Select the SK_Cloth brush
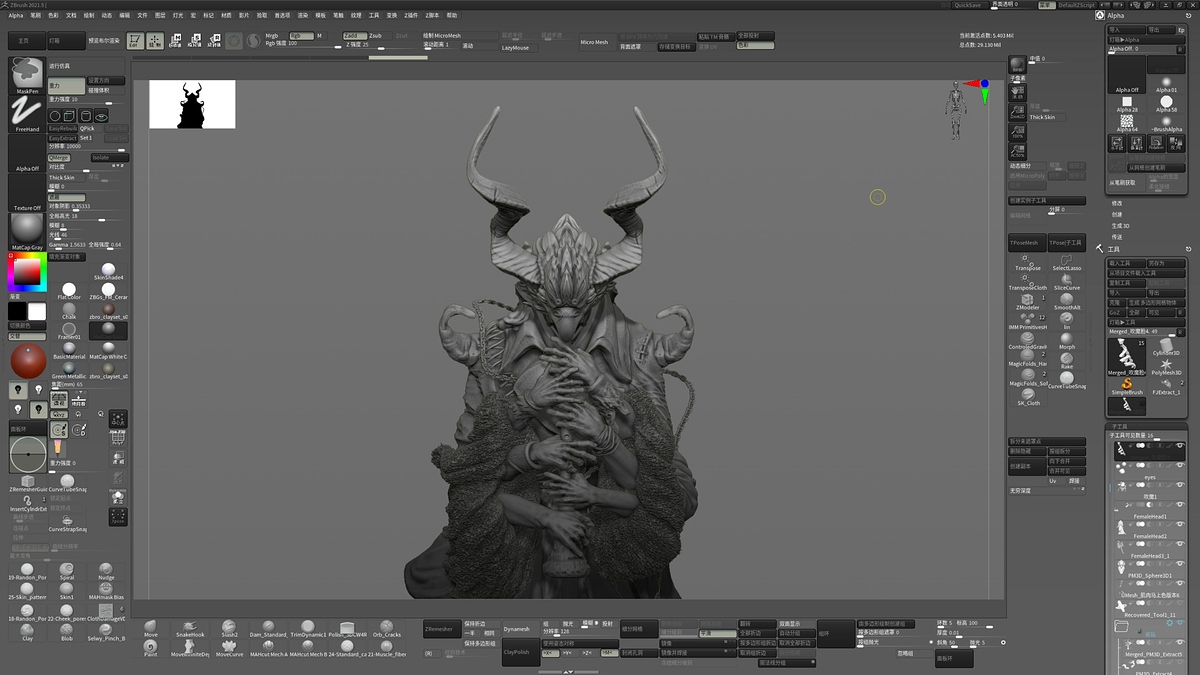The height and width of the screenshot is (675, 1200). 1027,397
